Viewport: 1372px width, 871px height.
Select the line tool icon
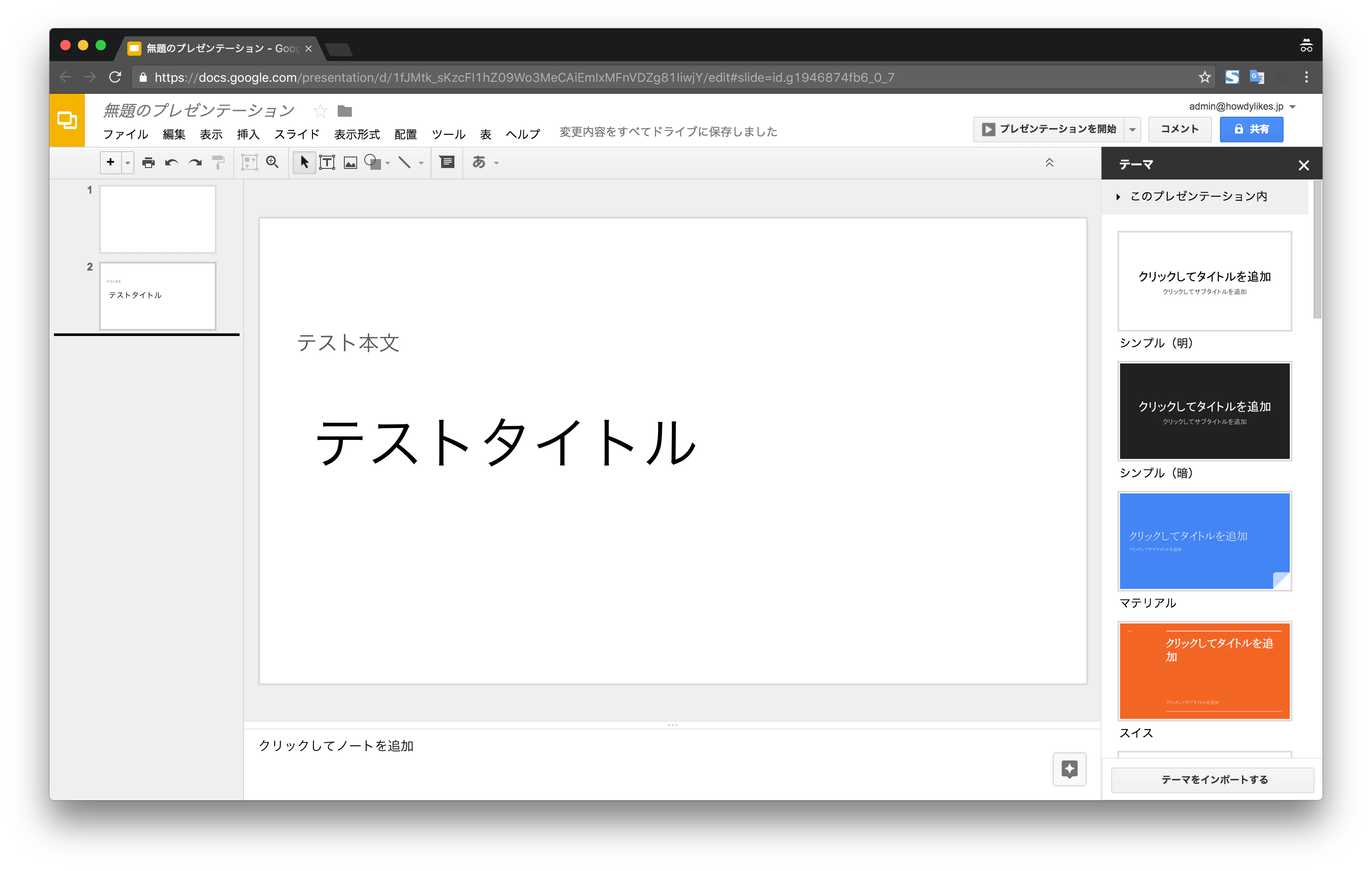coord(404,163)
